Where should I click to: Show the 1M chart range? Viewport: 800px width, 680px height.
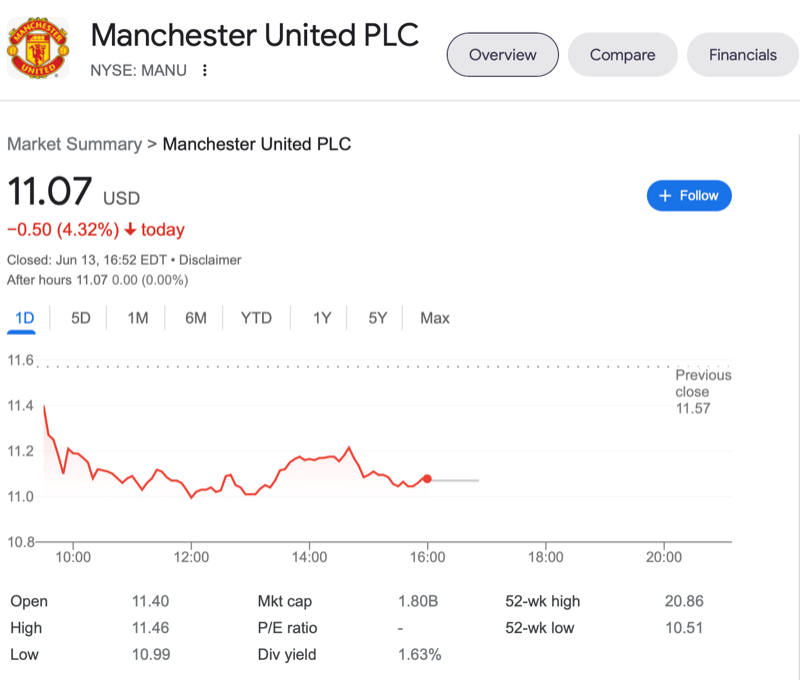[x=138, y=318]
